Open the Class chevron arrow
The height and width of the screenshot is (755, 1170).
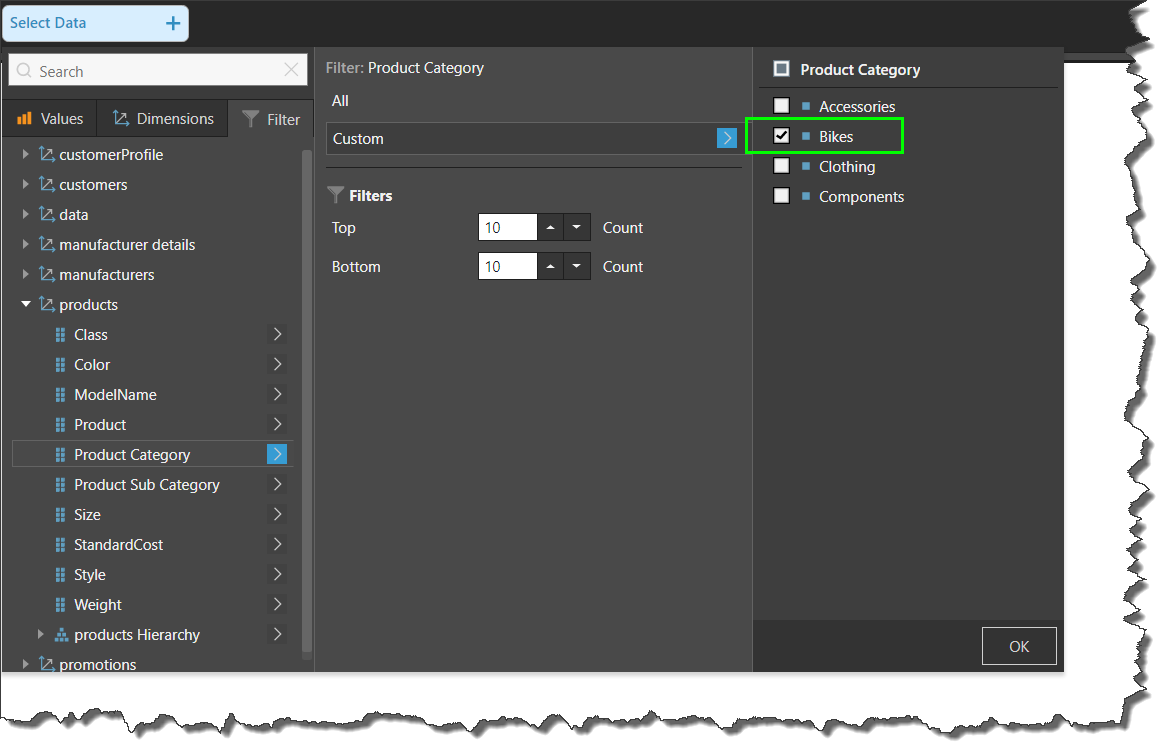pos(277,334)
